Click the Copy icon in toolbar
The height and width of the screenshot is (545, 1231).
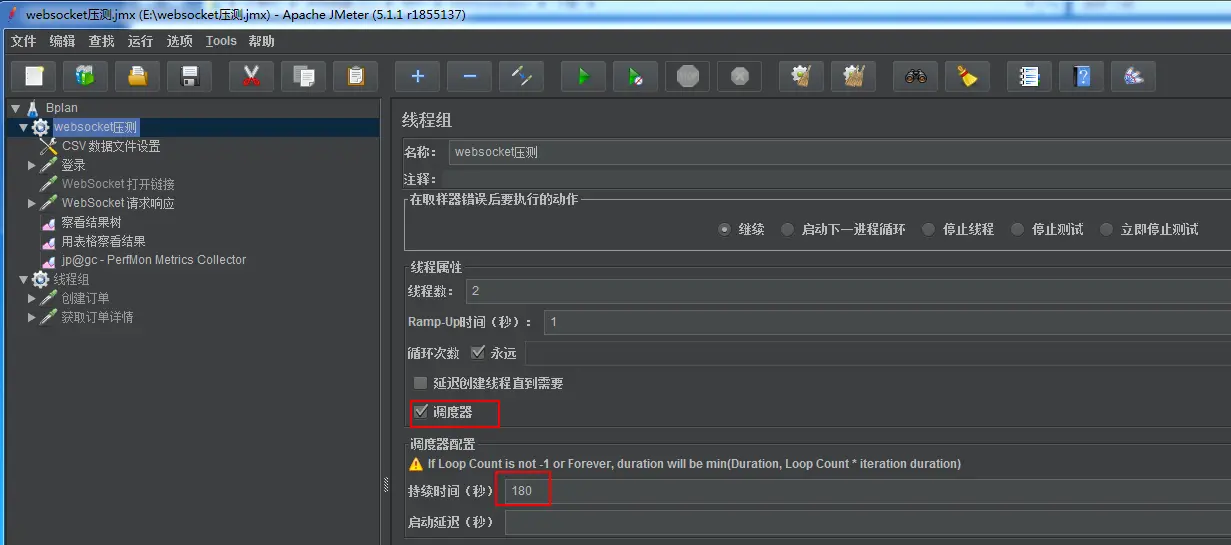303,76
